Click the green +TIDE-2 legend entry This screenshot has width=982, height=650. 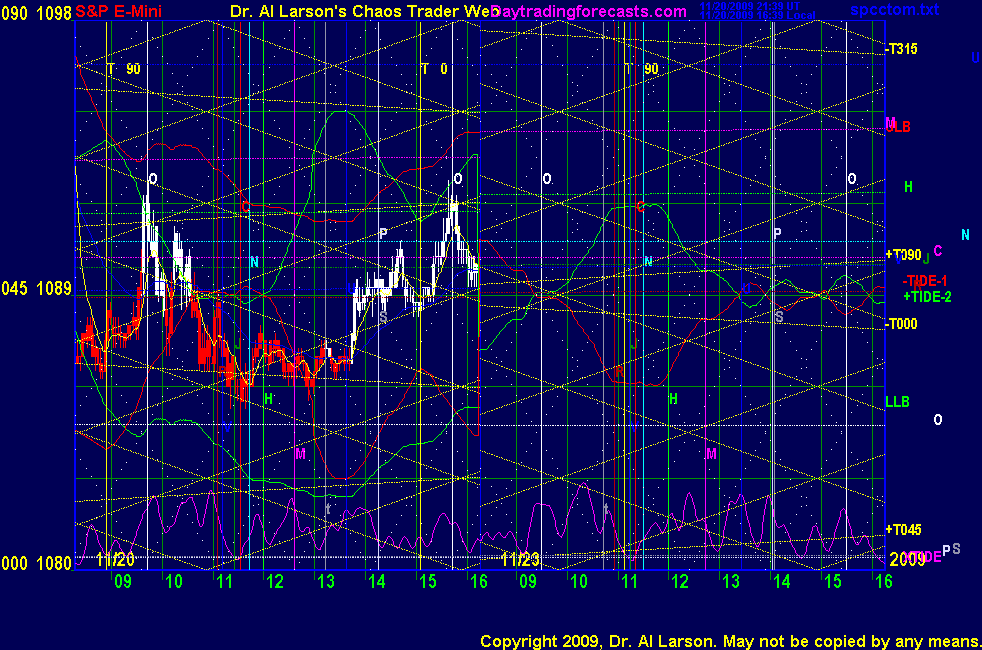[x=927, y=296]
